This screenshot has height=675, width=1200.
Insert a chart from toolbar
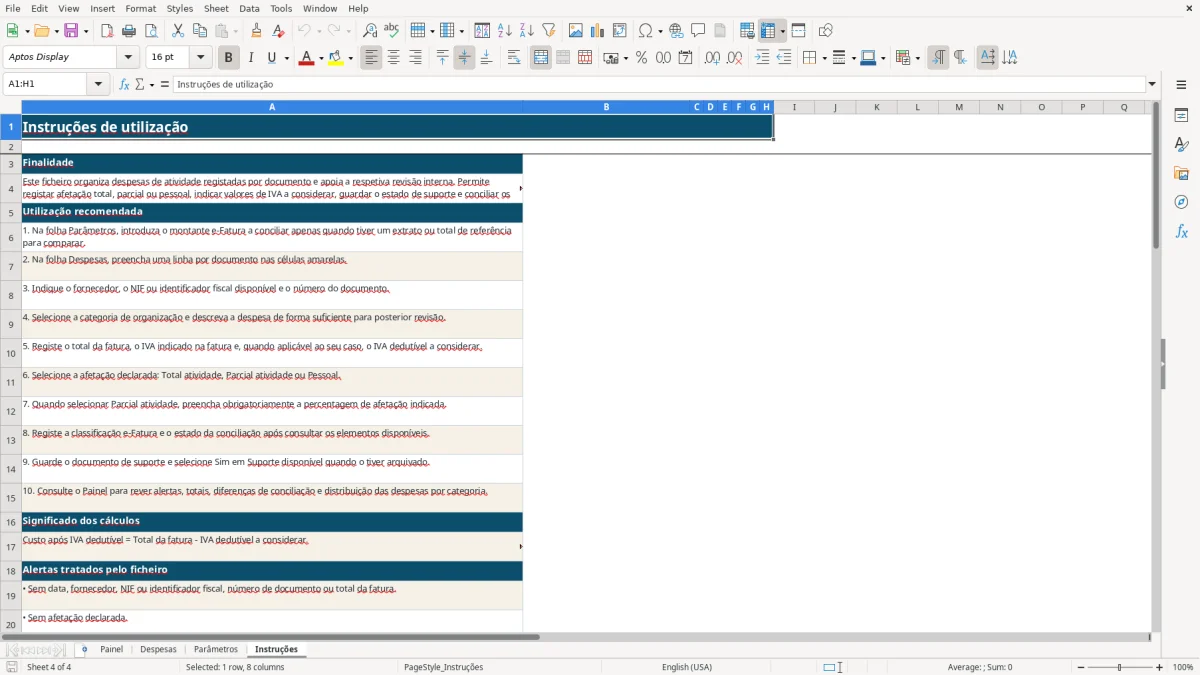tap(598, 31)
